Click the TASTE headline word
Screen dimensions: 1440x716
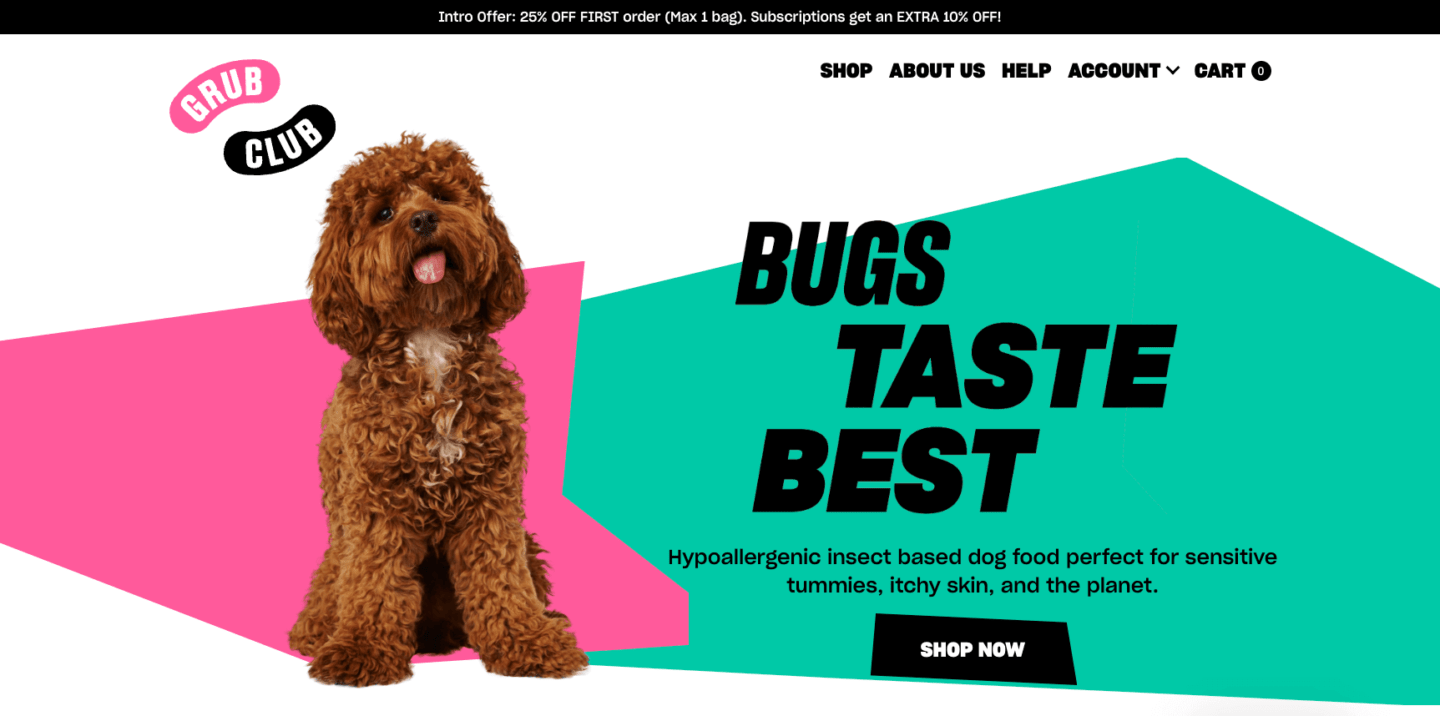point(1005,366)
